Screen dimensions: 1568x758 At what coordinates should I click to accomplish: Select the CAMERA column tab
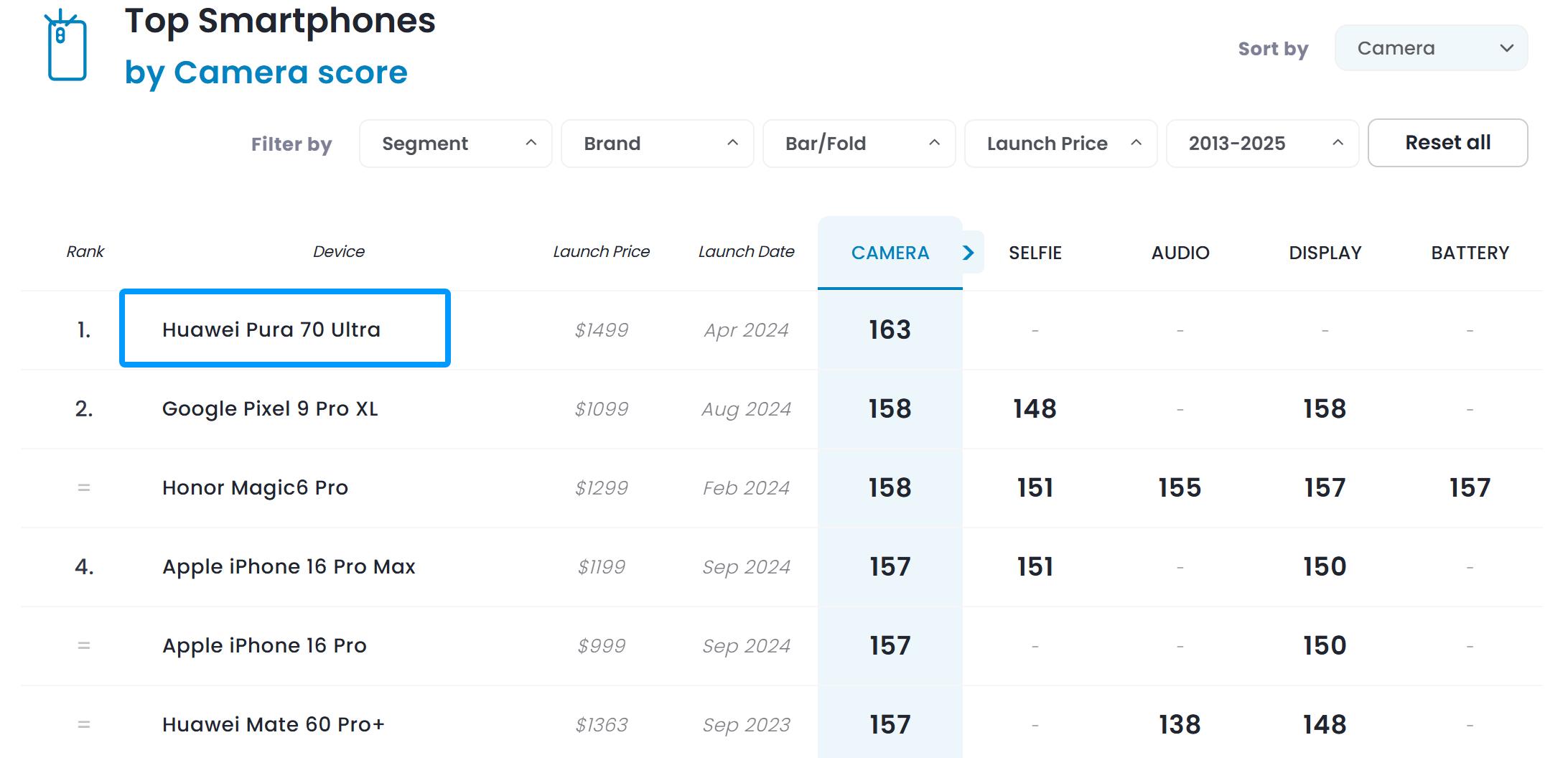890,253
